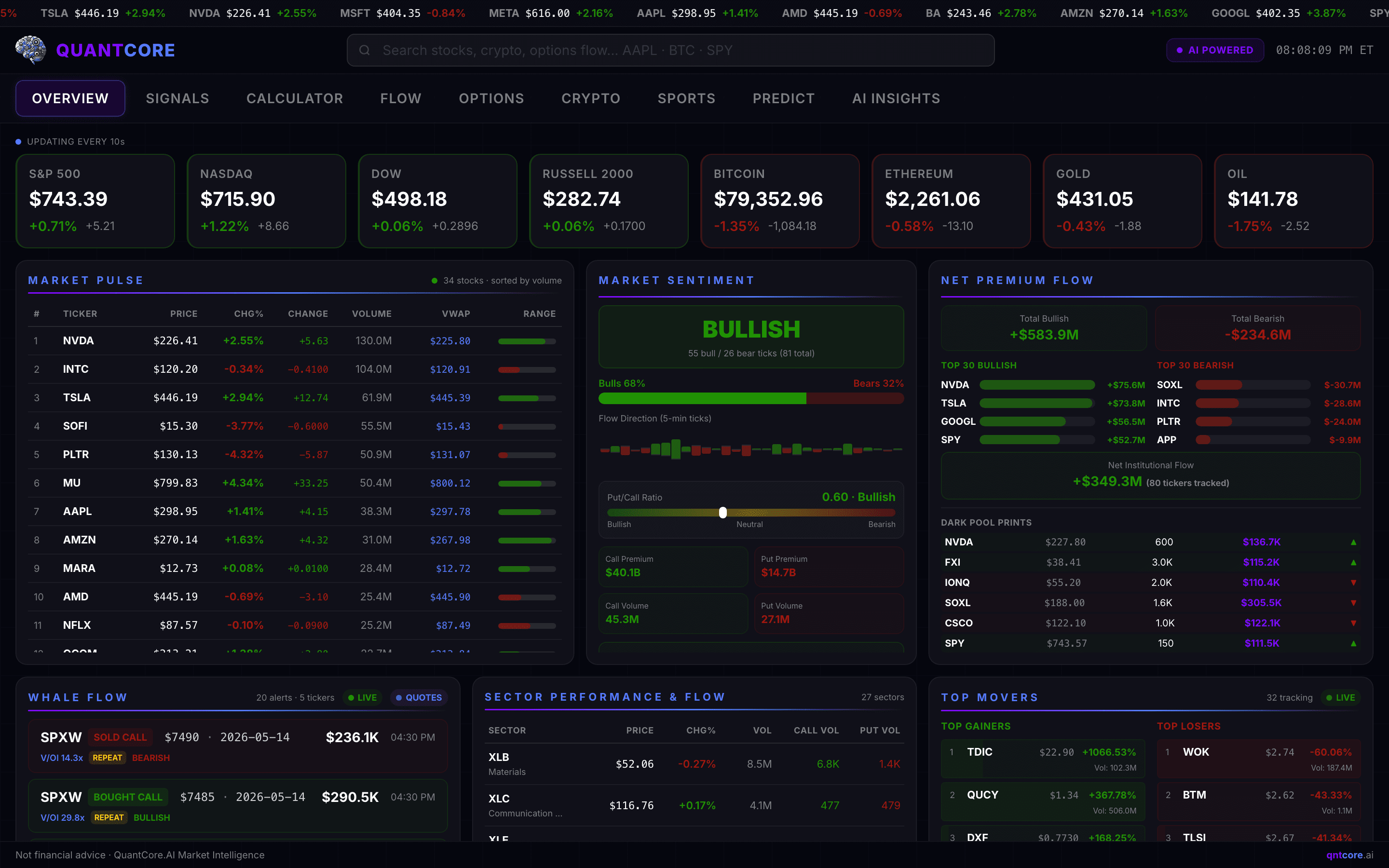Screen dimensions: 1389x868
Task: Sort sector table by CALL VOL header
Action: [x=816, y=730]
